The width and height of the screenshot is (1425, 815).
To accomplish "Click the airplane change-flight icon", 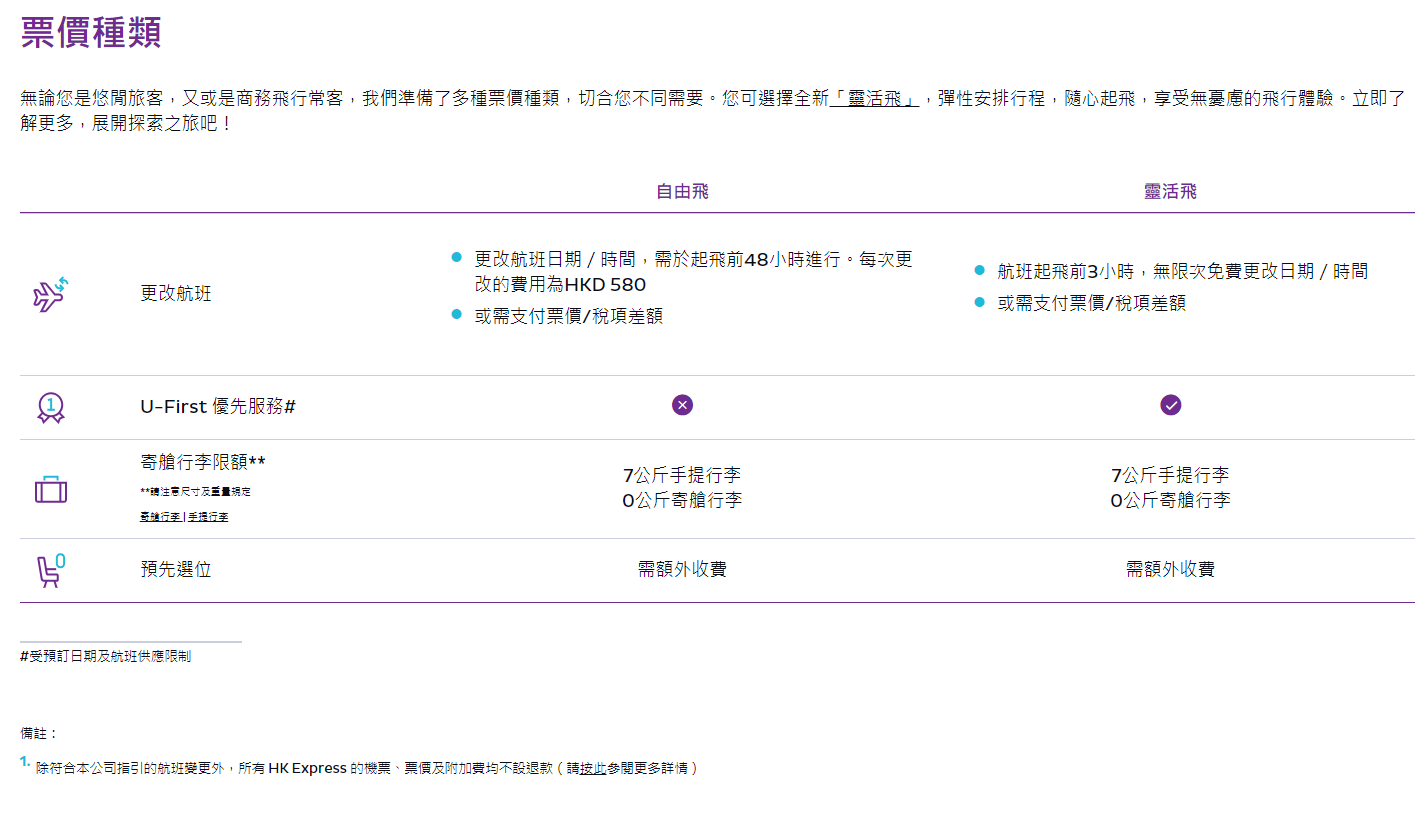I will [x=49, y=294].
